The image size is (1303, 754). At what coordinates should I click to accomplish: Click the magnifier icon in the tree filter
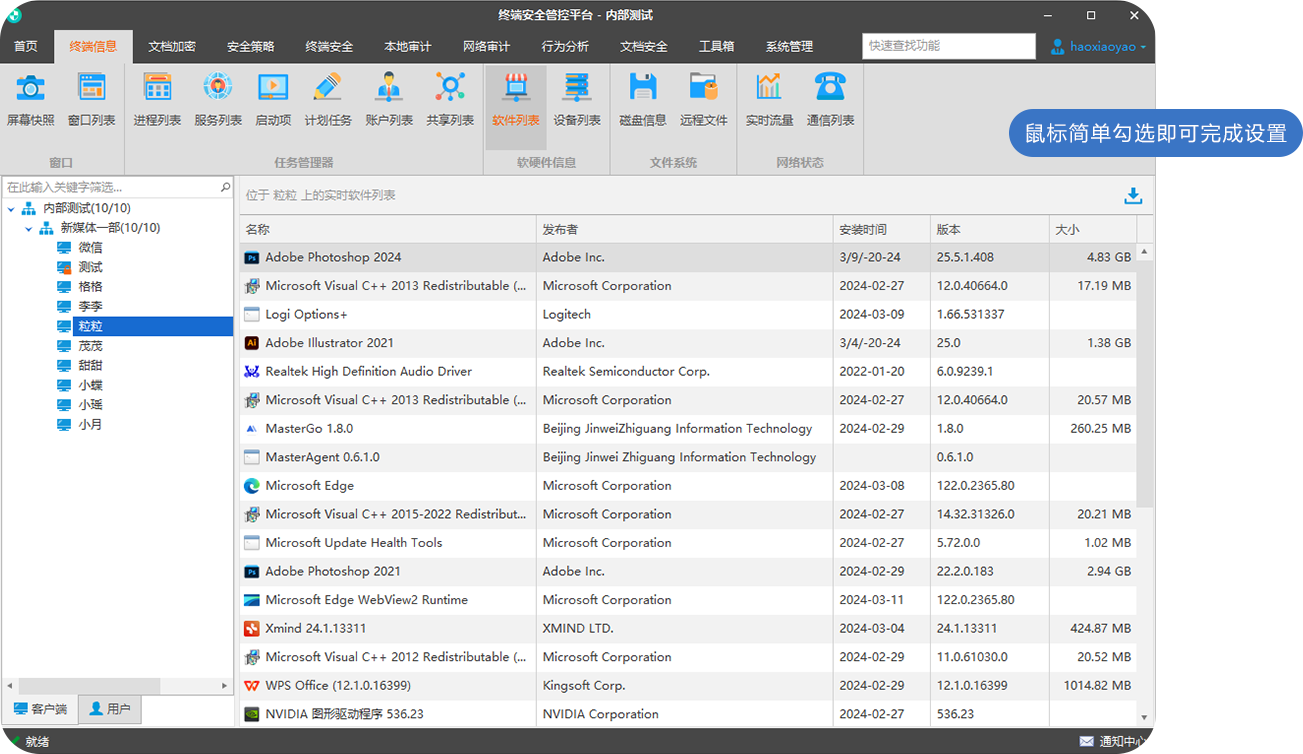(225, 187)
